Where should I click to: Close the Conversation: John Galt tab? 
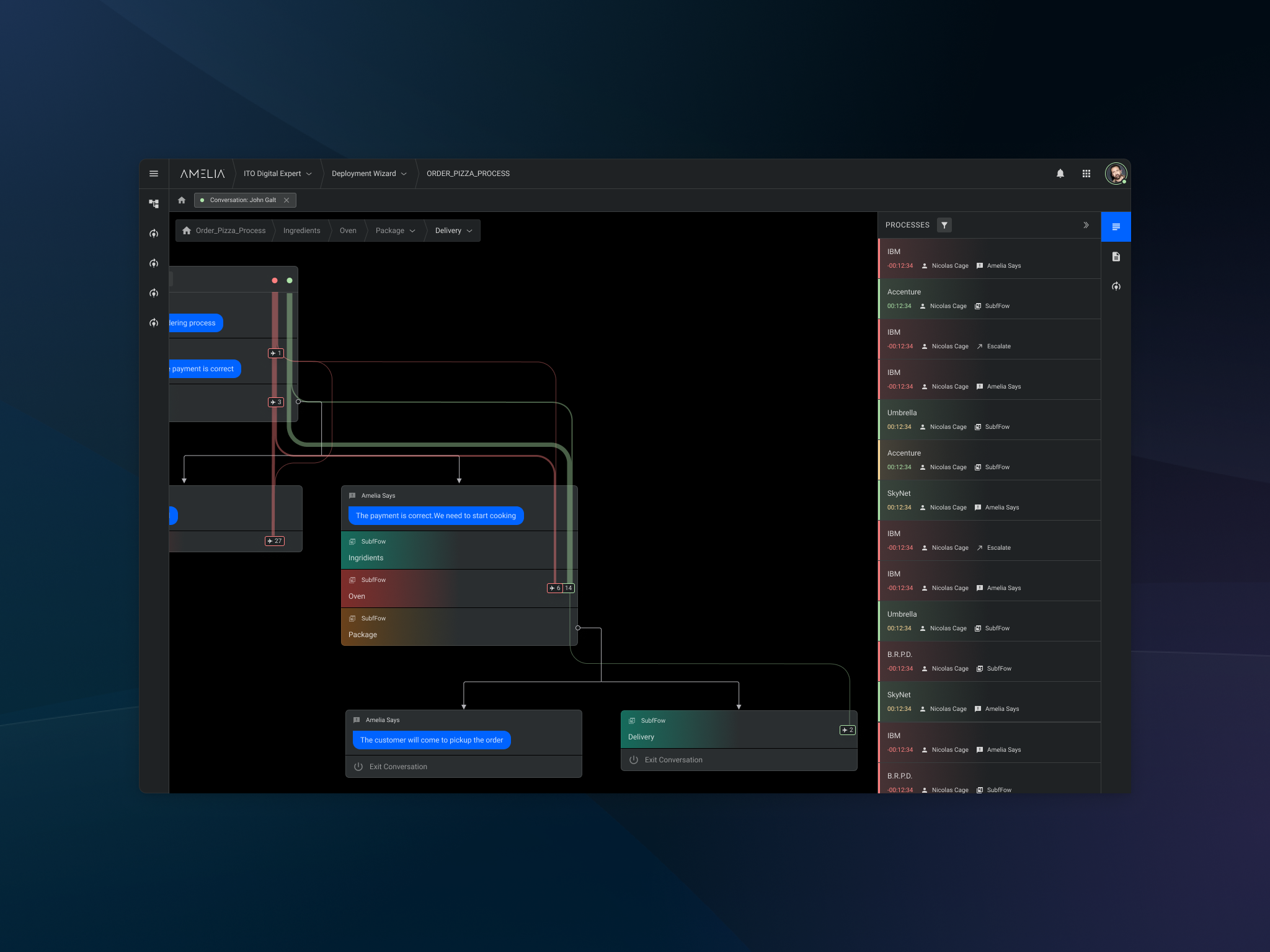286,200
